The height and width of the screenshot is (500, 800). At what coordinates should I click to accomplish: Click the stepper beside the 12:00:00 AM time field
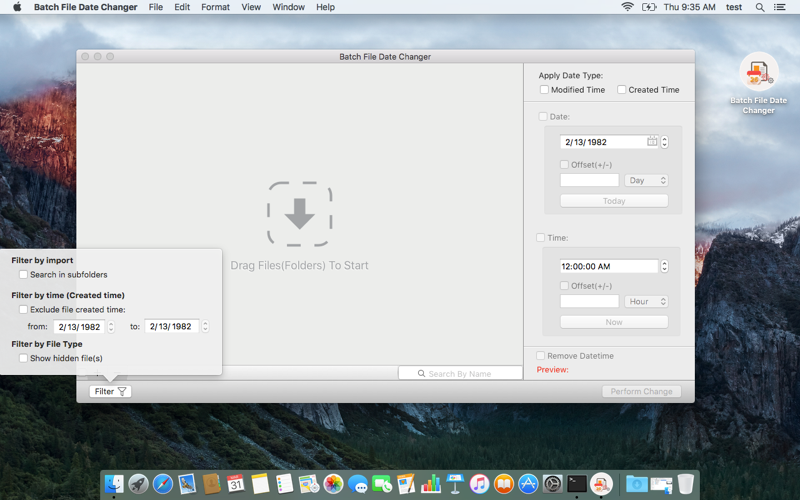pyautogui.click(x=664, y=266)
